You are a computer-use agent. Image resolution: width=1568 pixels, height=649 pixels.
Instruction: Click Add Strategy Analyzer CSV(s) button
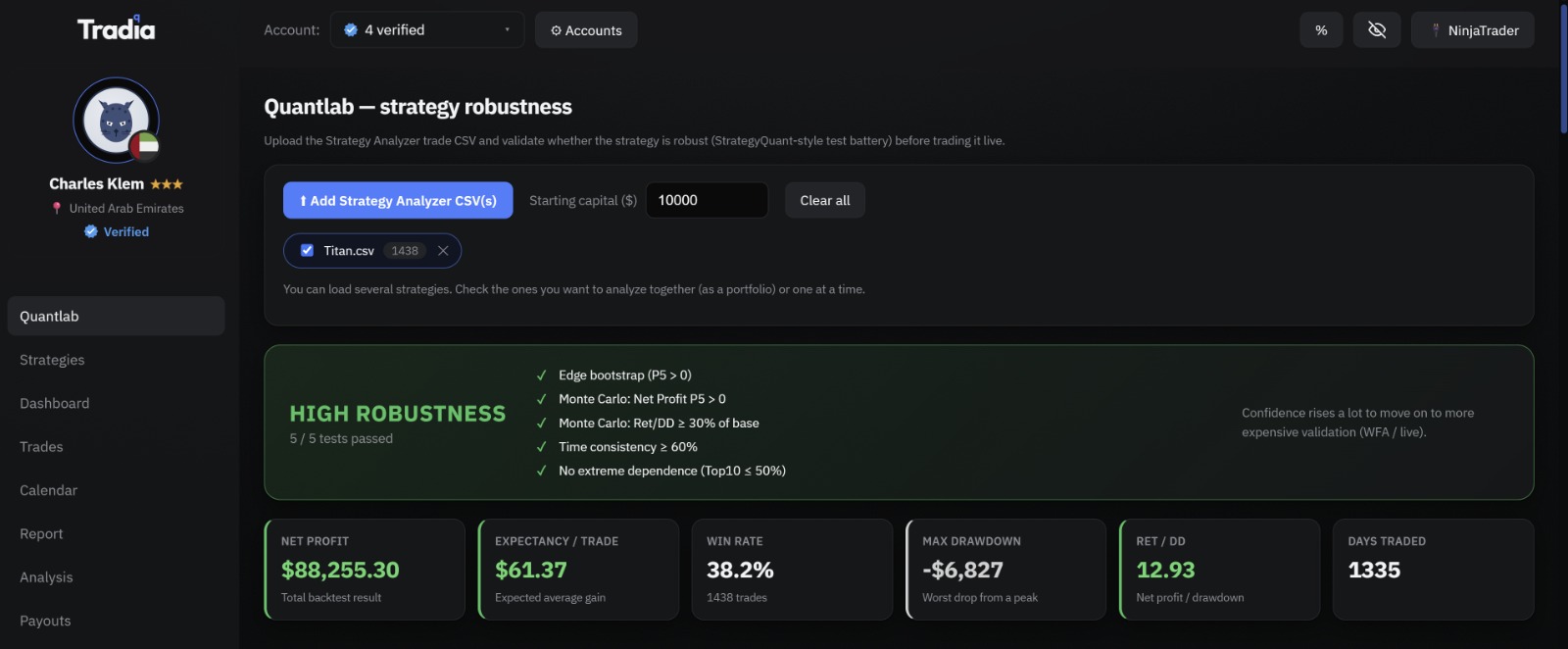tap(398, 200)
